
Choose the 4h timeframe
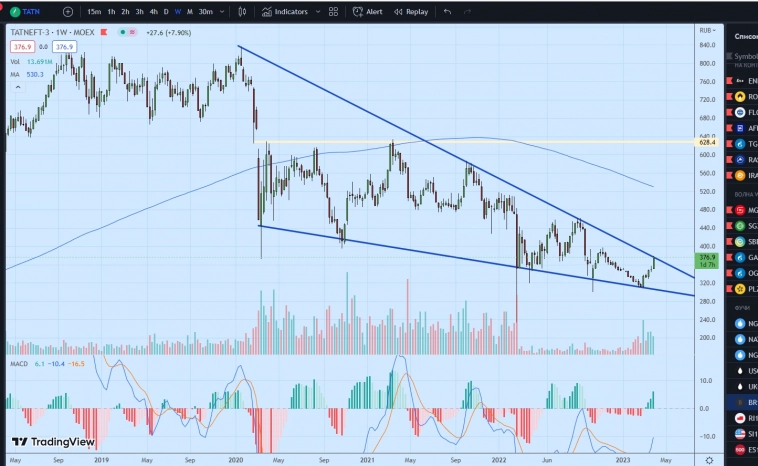pos(153,12)
